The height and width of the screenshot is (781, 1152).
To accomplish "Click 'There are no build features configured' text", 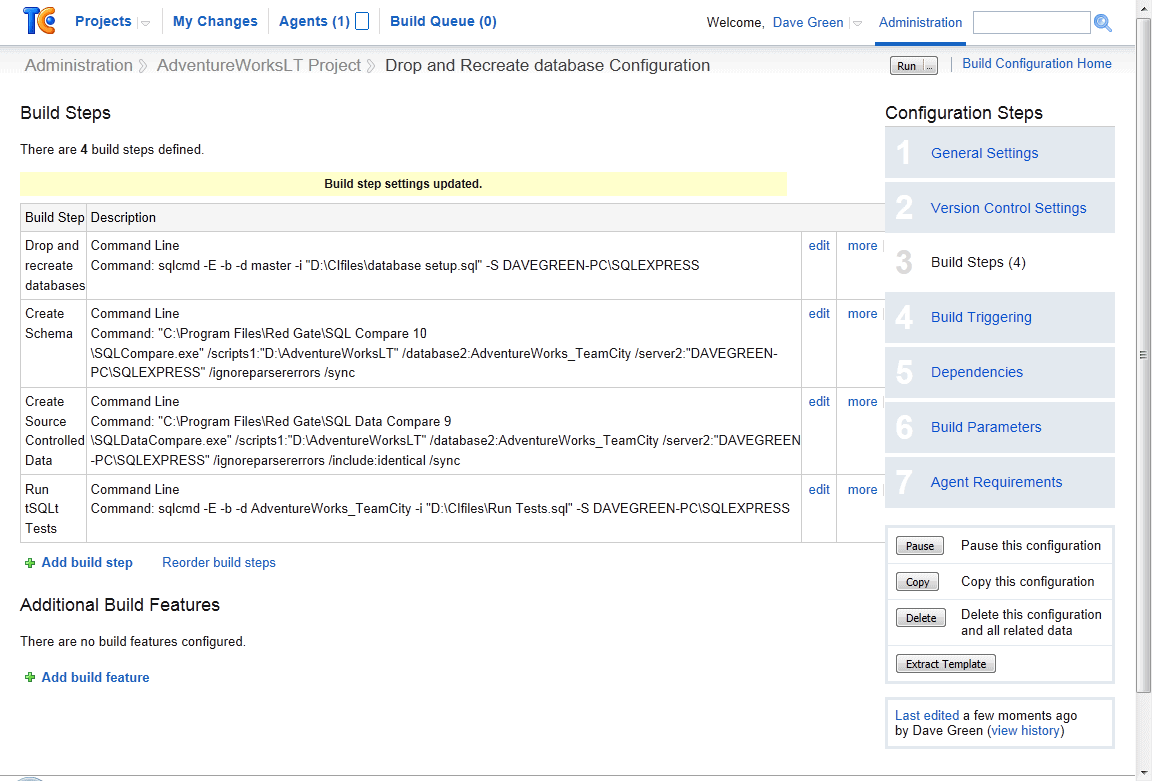I will [133, 641].
